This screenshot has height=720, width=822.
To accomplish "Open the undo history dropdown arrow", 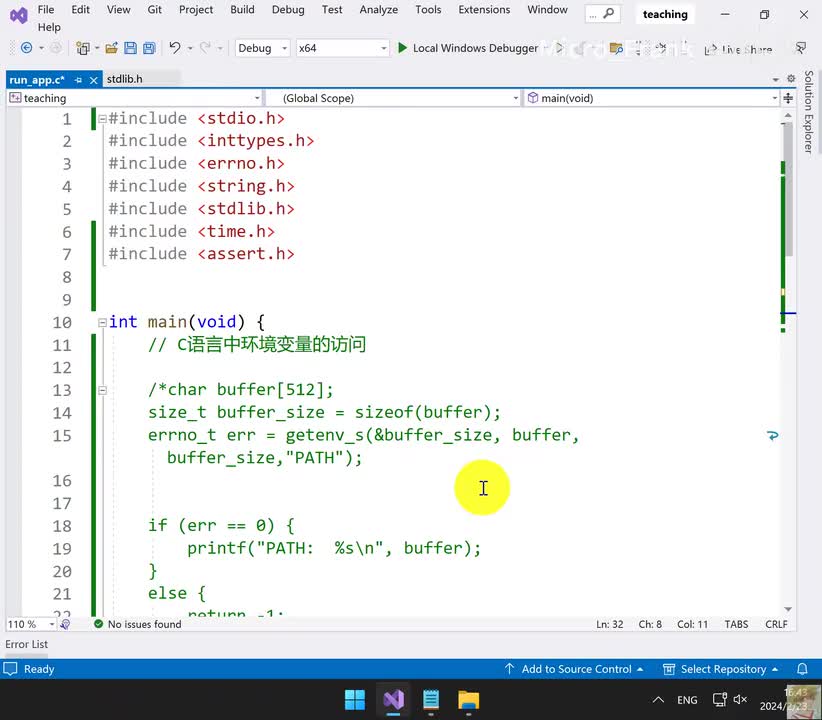I will tap(190, 48).
